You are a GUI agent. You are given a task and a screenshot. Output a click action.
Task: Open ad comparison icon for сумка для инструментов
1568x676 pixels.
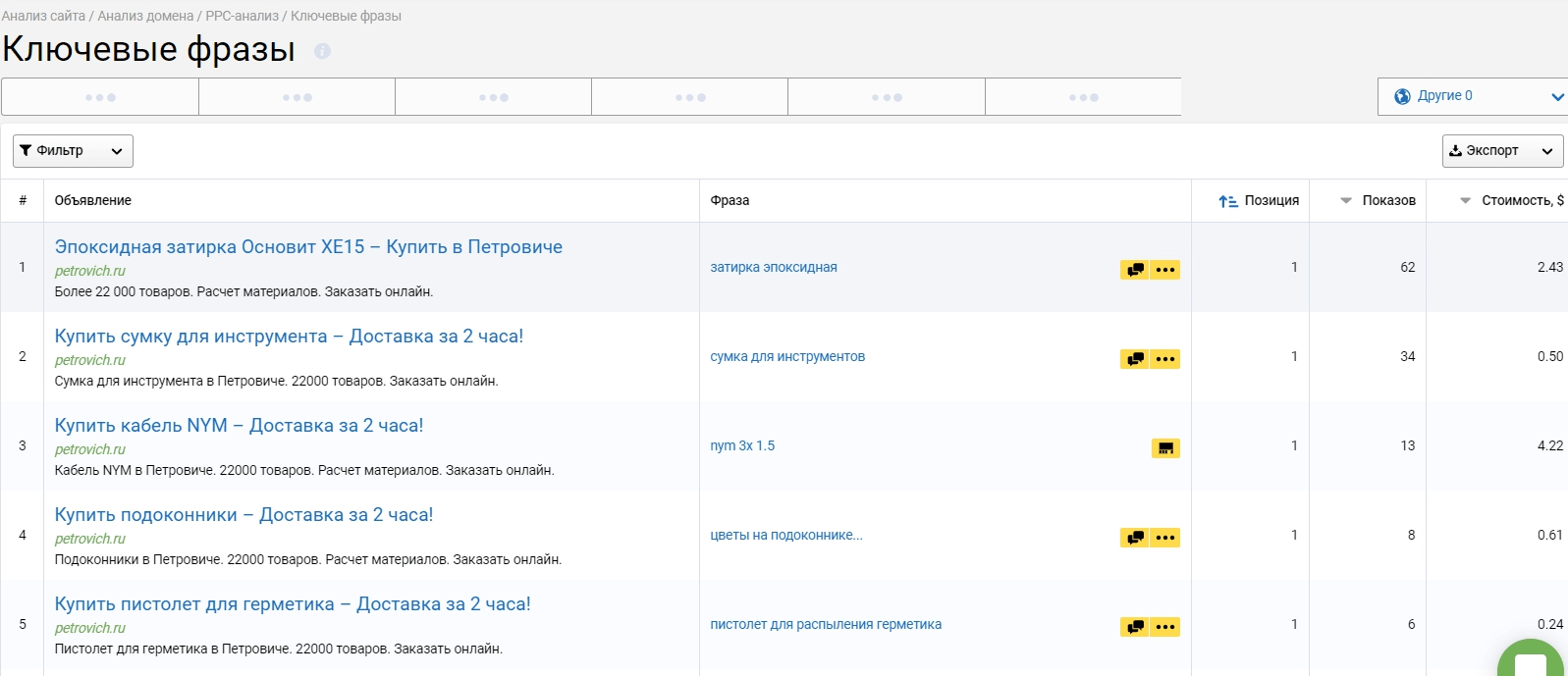(1135, 359)
